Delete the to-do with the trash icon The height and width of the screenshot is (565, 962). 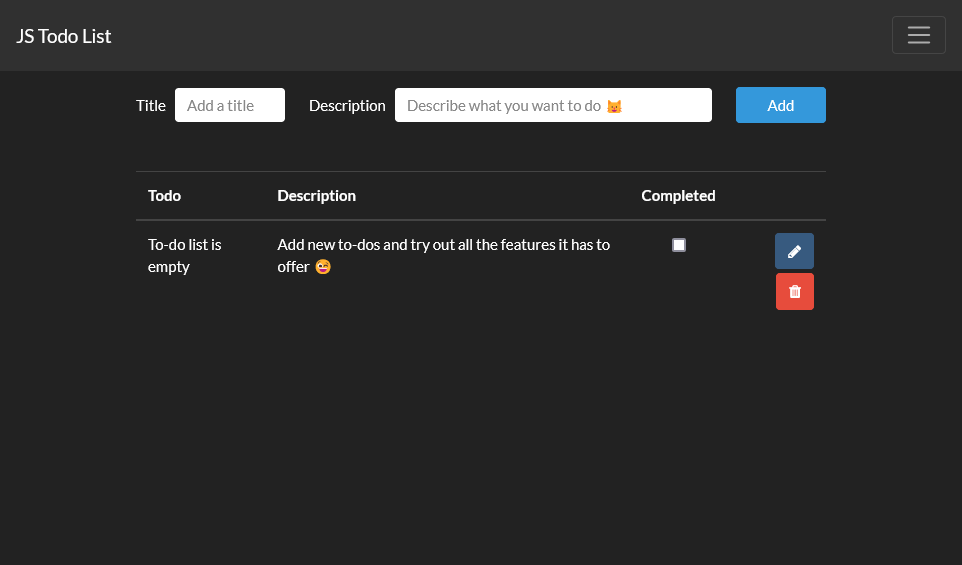pos(795,291)
